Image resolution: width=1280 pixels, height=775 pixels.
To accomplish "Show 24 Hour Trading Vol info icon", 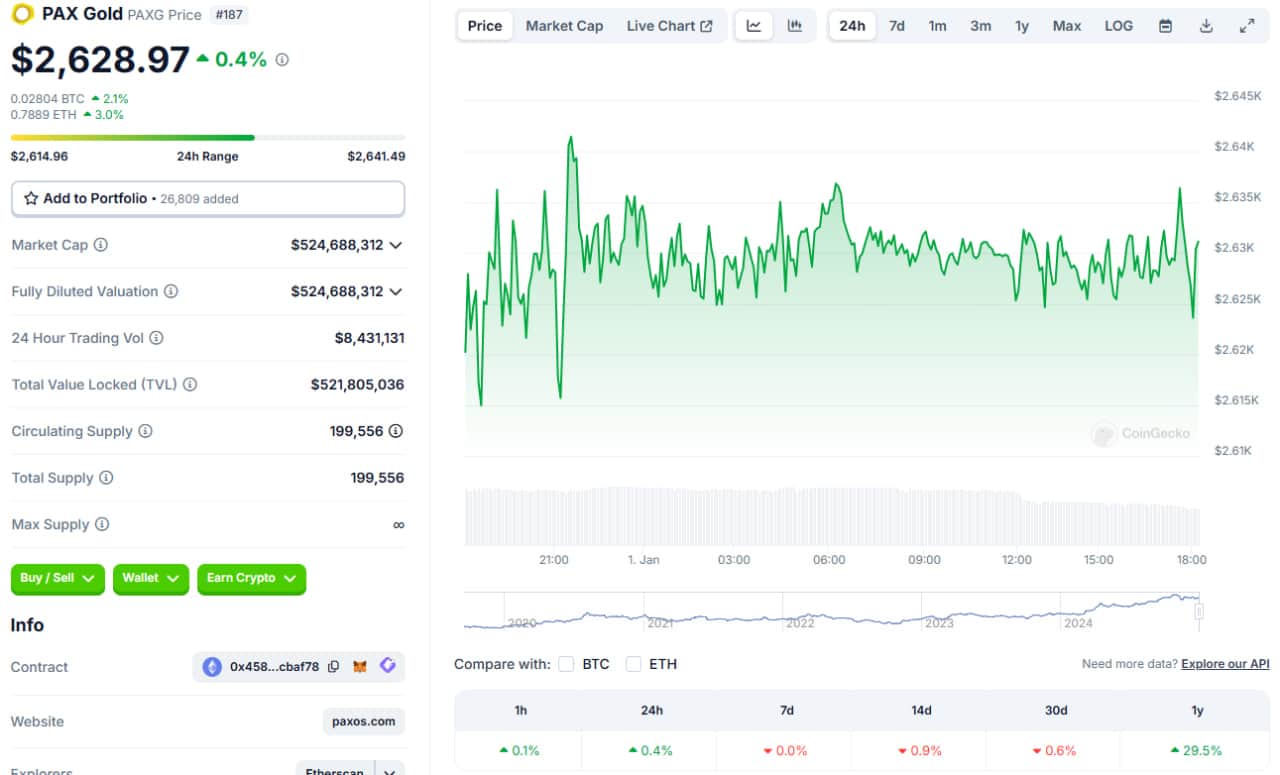I will (x=156, y=338).
